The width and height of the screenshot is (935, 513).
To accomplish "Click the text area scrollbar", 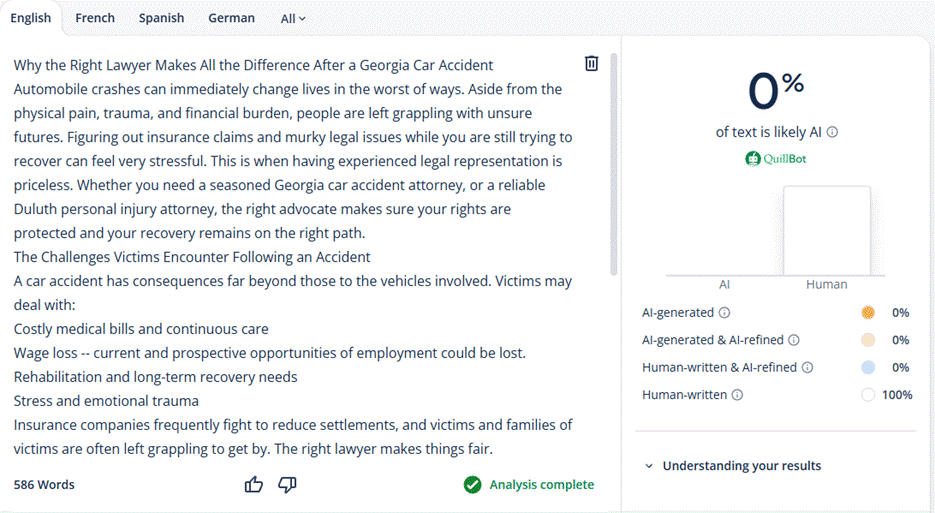I will click(x=614, y=164).
